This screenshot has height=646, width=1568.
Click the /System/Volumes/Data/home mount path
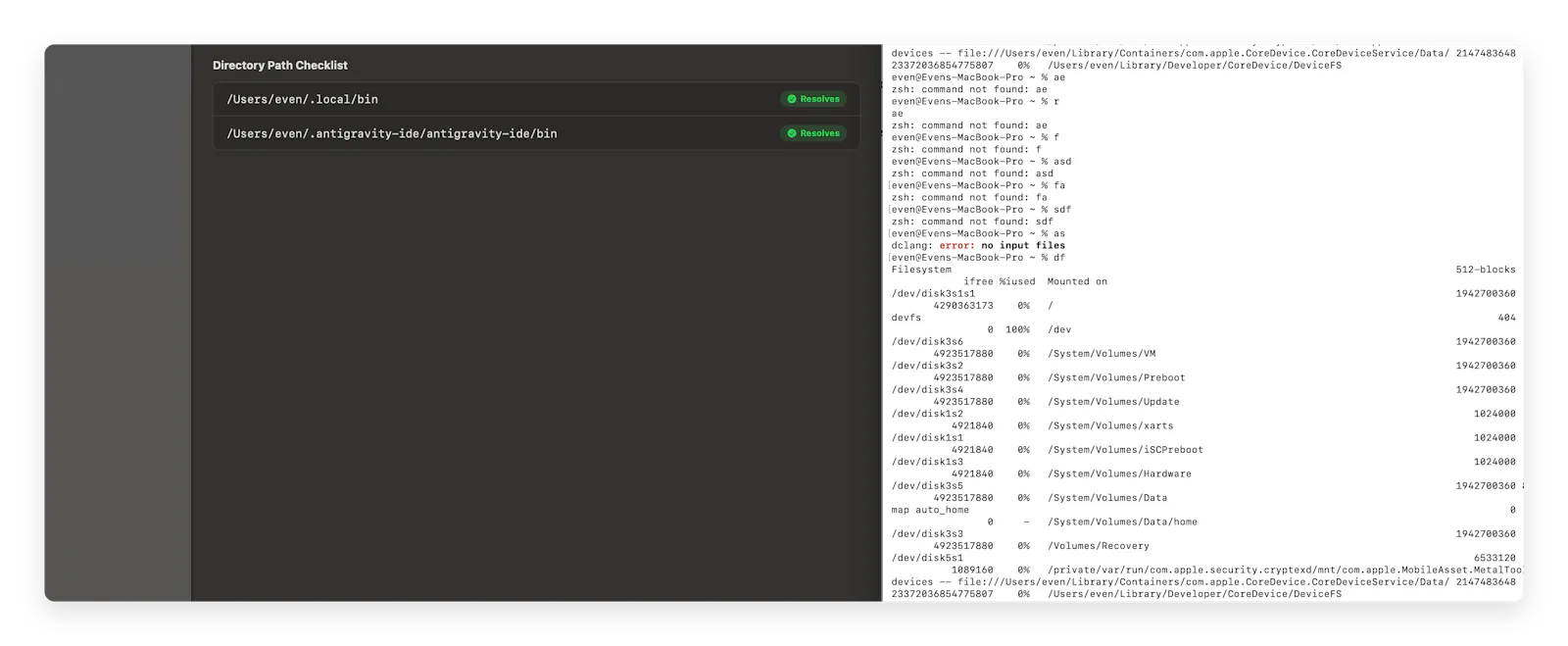(1122, 522)
